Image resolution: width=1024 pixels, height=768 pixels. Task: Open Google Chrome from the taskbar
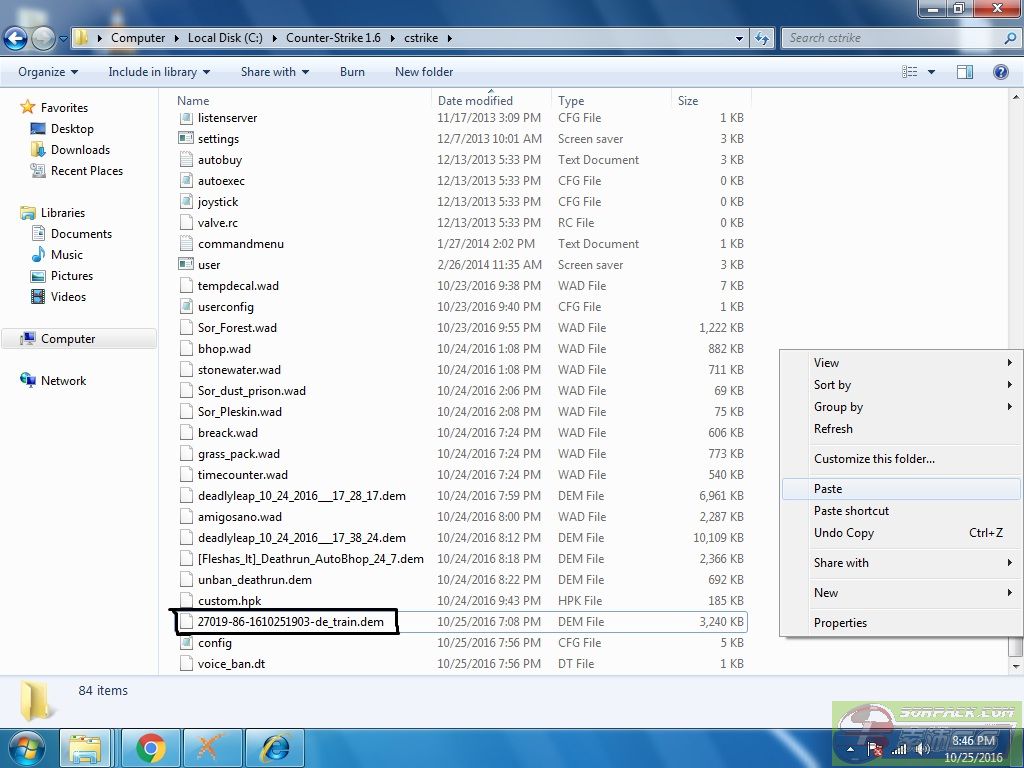pyautogui.click(x=151, y=748)
